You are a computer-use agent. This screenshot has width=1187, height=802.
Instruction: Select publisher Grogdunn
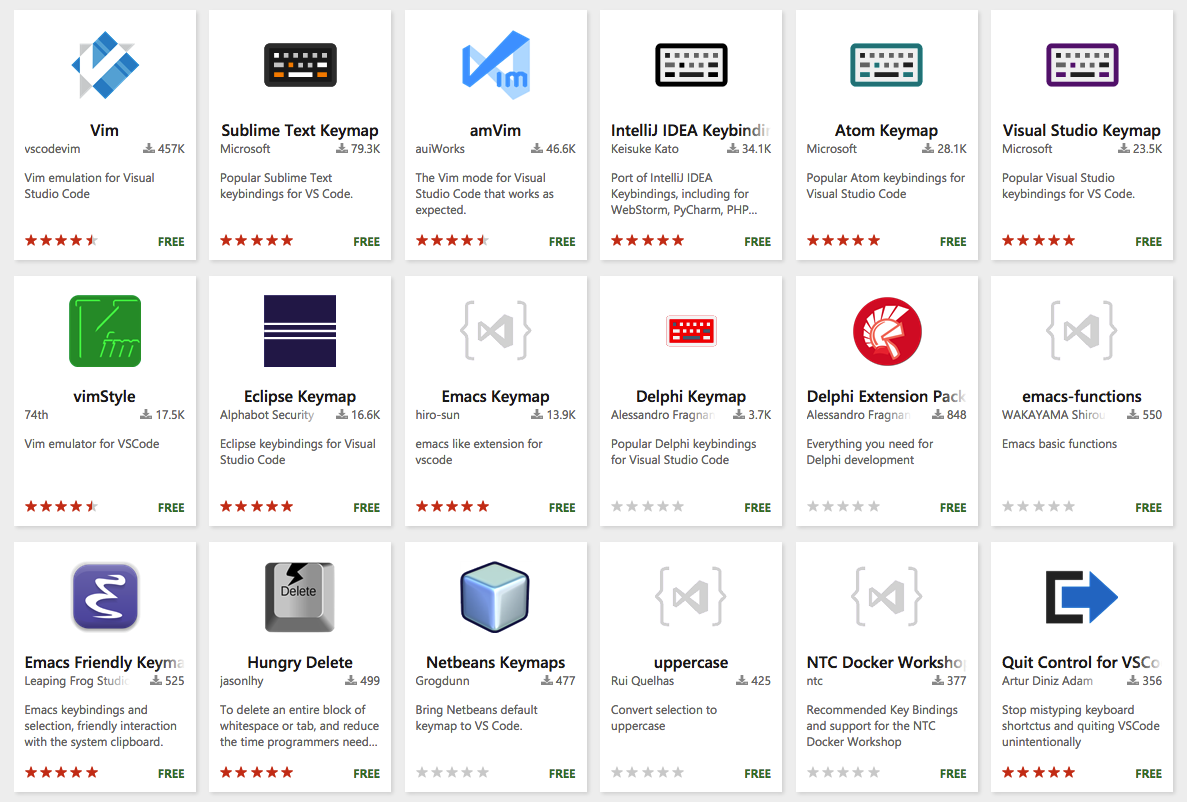(x=442, y=681)
